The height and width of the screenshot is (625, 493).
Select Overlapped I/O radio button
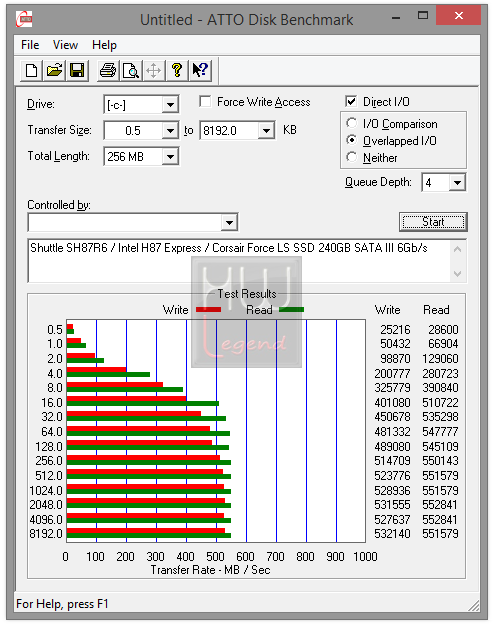352,140
